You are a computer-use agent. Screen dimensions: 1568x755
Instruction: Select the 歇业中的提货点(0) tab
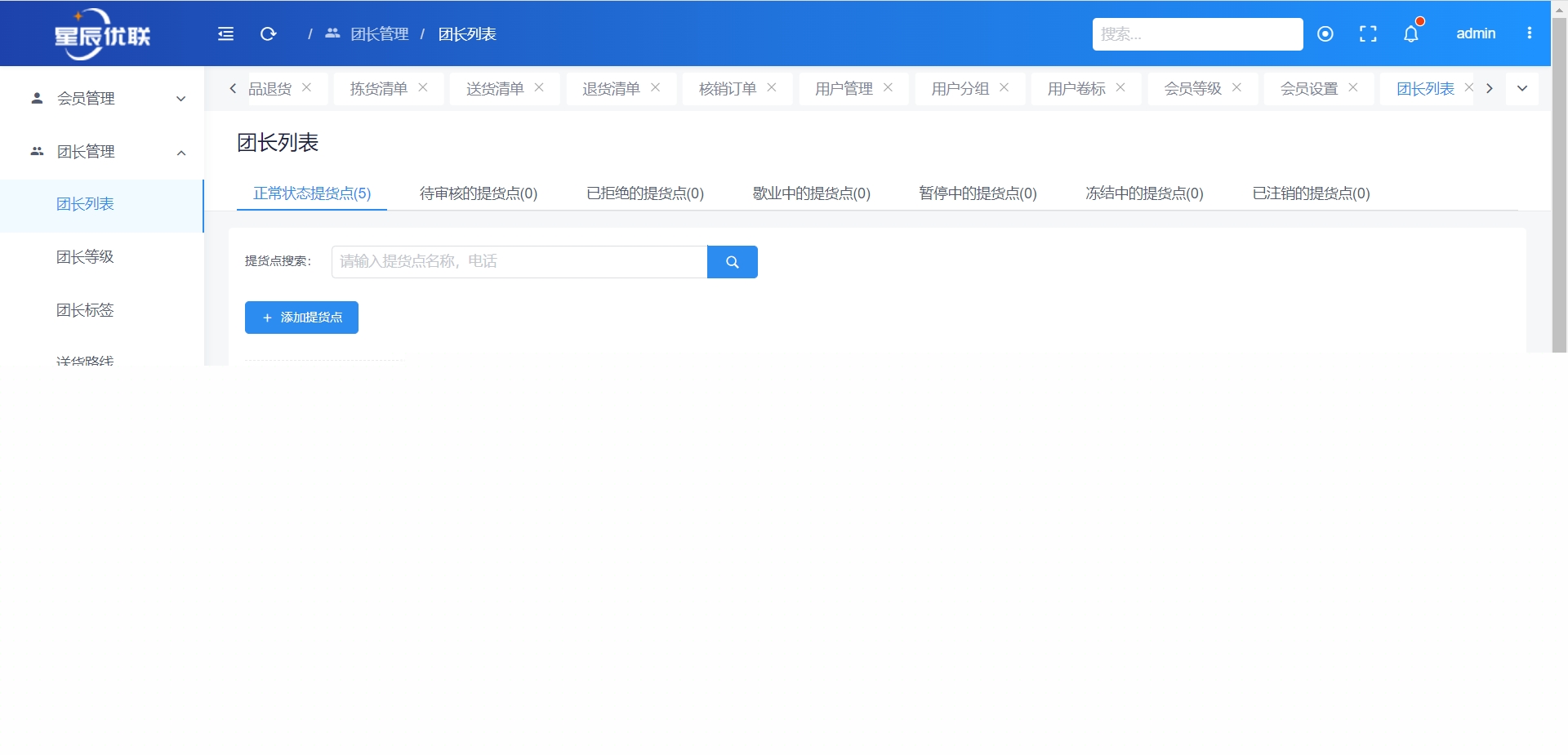click(812, 193)
